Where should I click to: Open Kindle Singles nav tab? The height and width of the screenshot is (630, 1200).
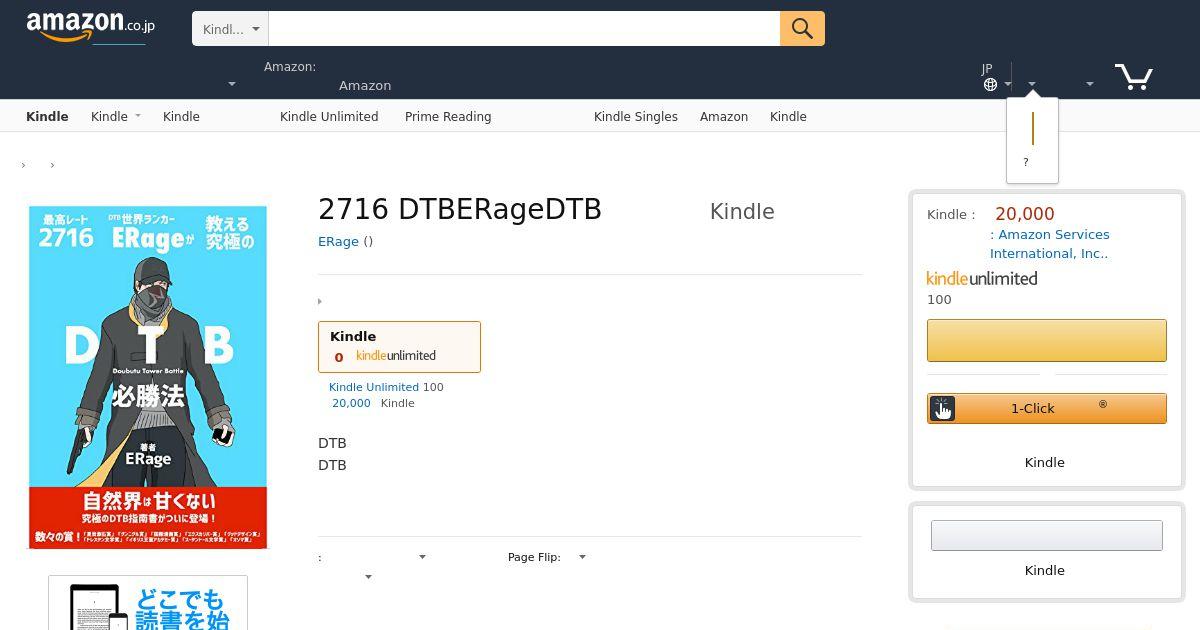636,116
